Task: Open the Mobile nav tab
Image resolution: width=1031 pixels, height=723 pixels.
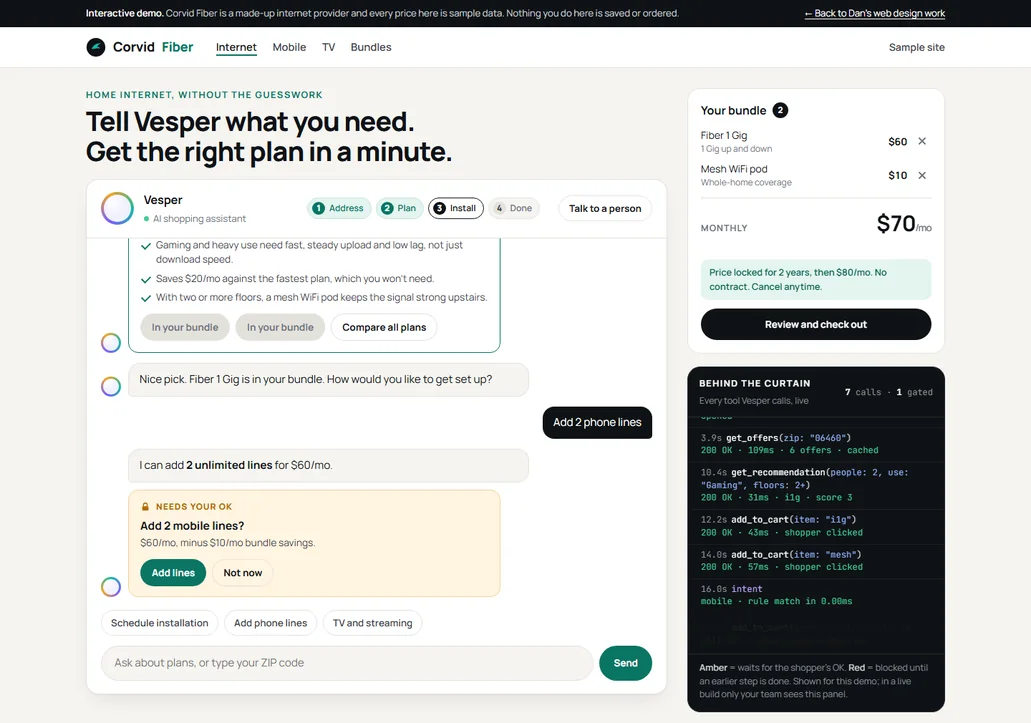Action: pos(289,47)
